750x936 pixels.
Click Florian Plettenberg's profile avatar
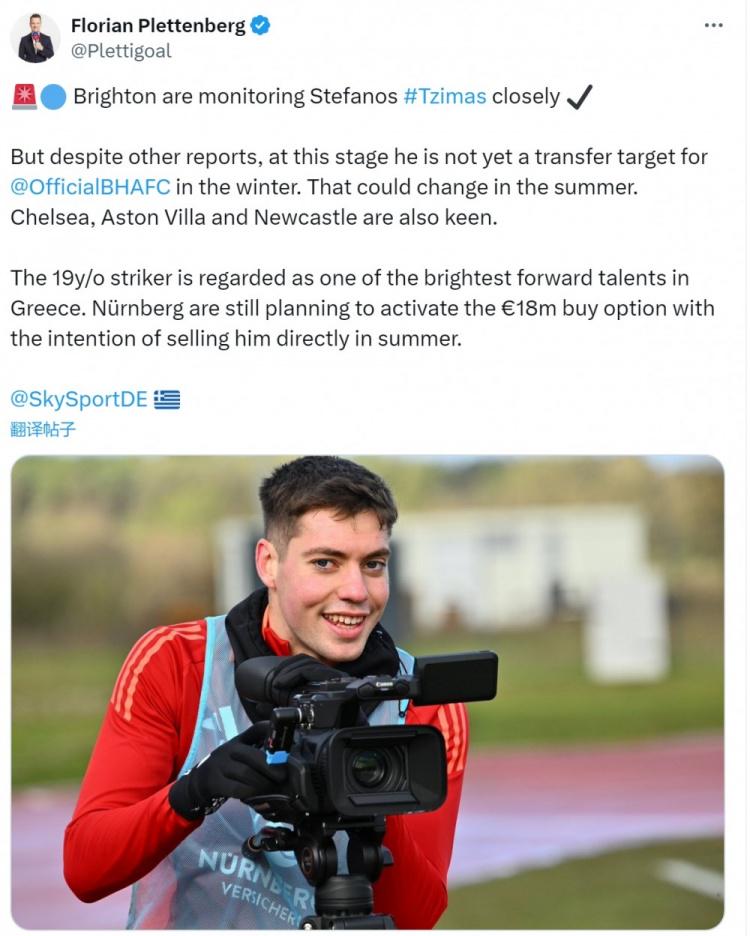tap(35, 38)
